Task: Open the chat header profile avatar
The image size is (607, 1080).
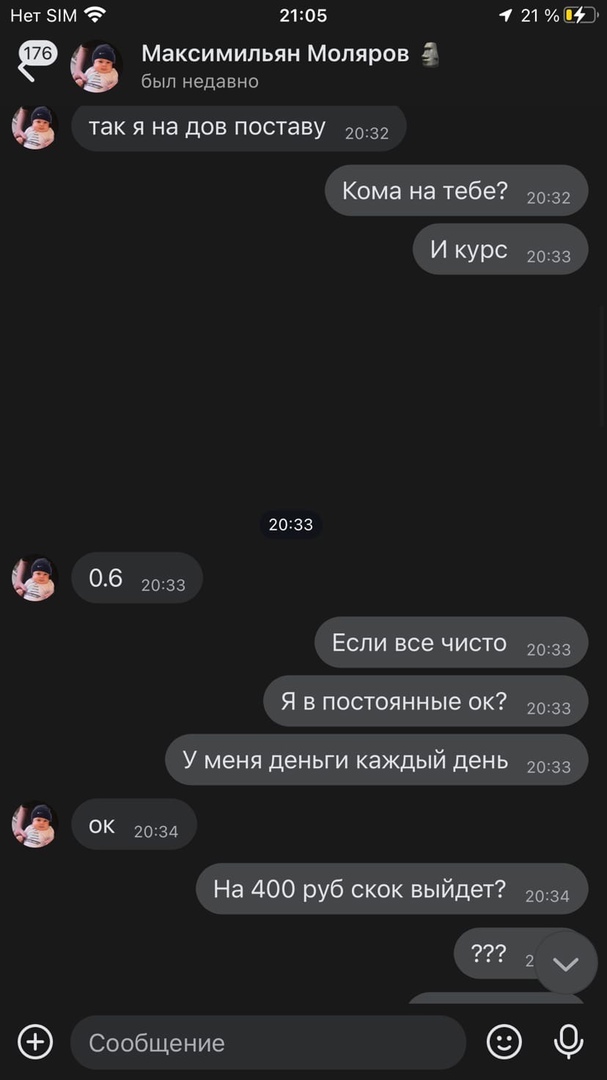Action: pos(96,67)
